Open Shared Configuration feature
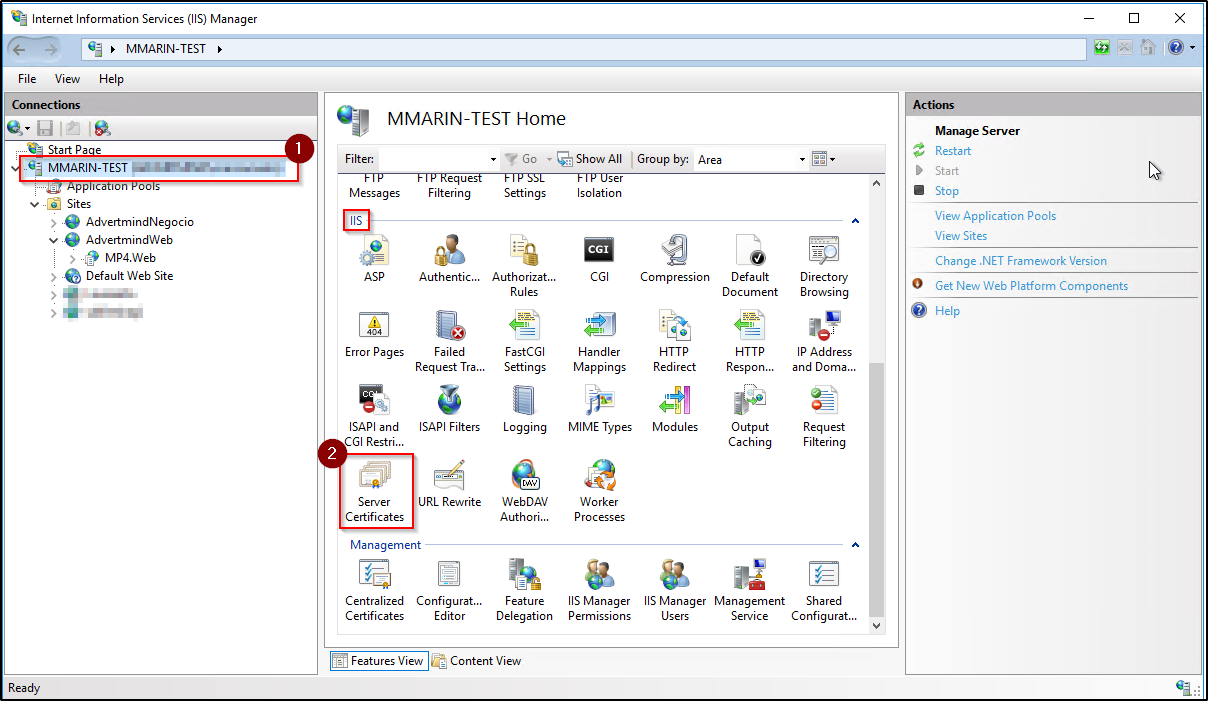Viewport: 1208px width, 701px height. point(824,590)
